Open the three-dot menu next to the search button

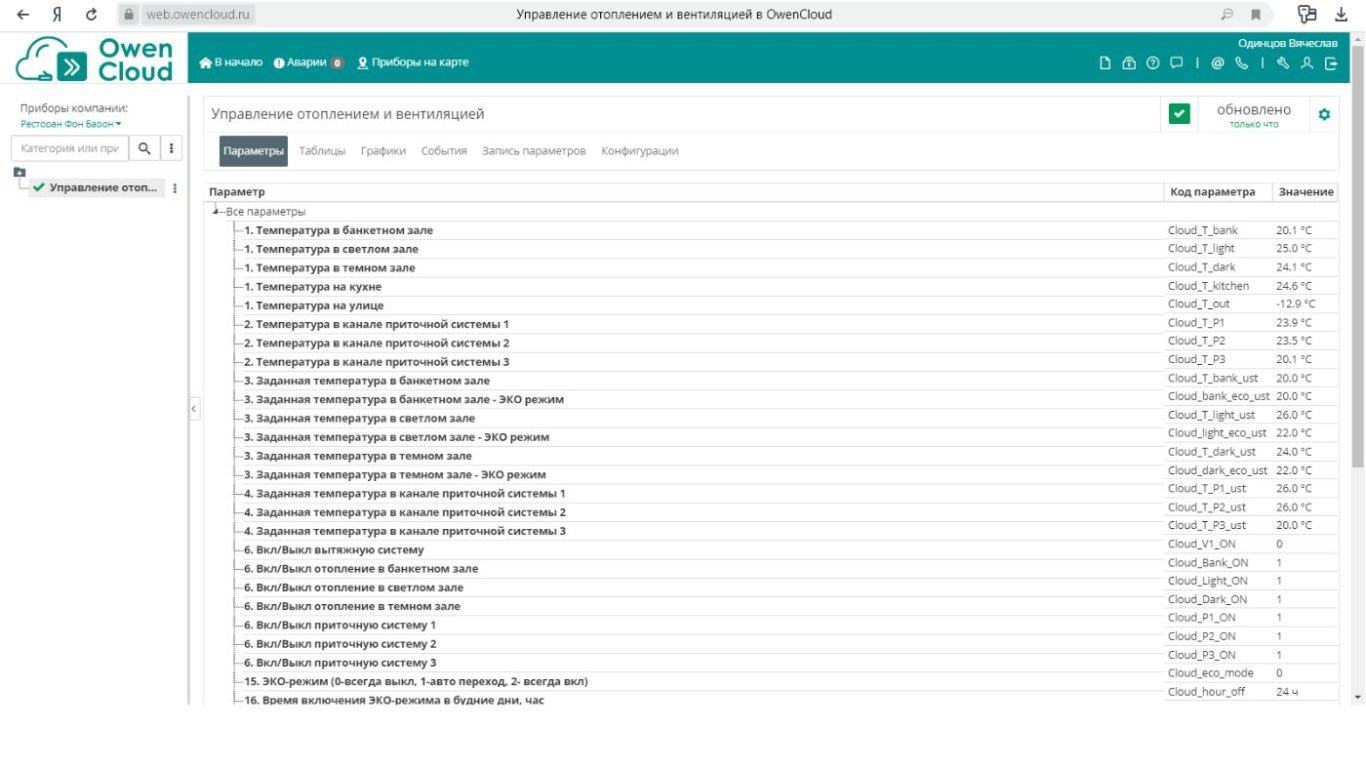pos(171,148)
